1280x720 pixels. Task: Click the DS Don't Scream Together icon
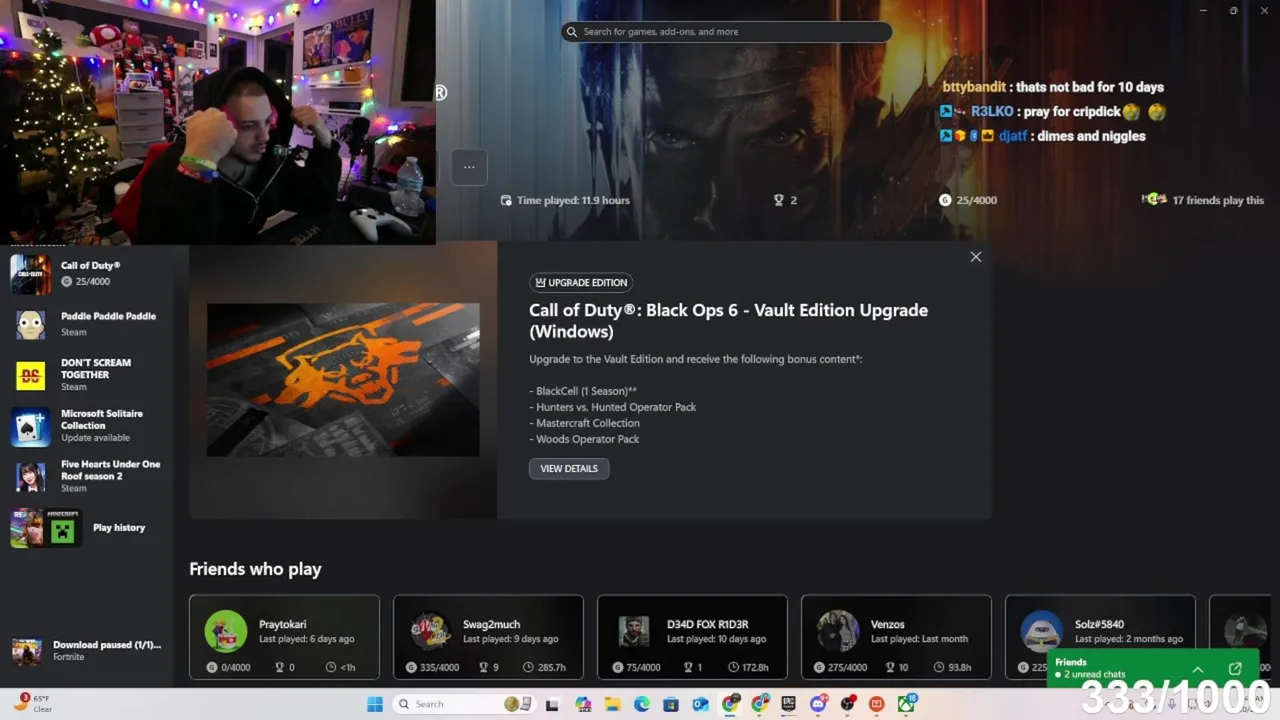(x=30, y=375)
